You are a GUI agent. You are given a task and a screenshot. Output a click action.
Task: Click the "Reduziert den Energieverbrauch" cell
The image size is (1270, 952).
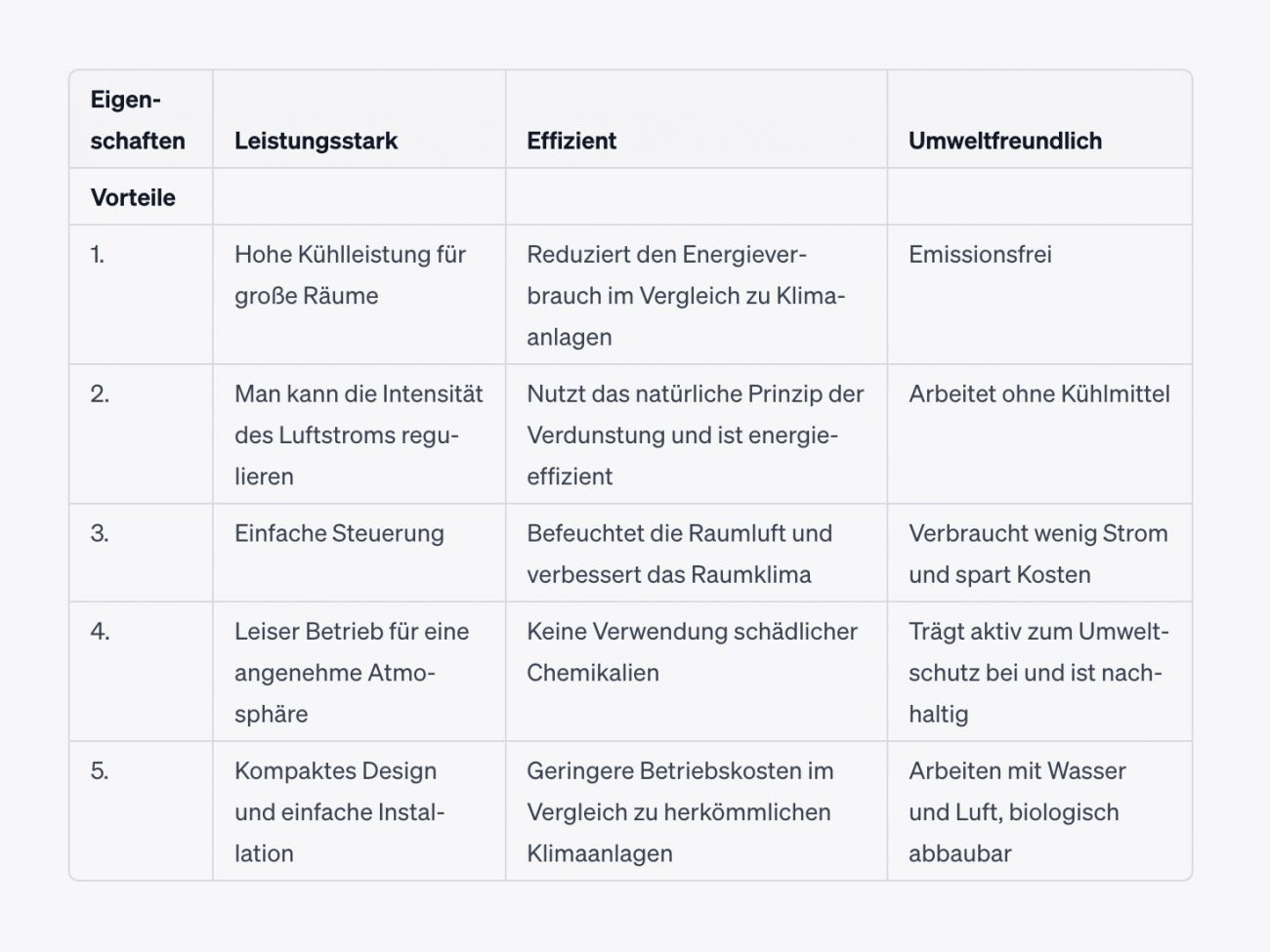click(x=686, y=295)
